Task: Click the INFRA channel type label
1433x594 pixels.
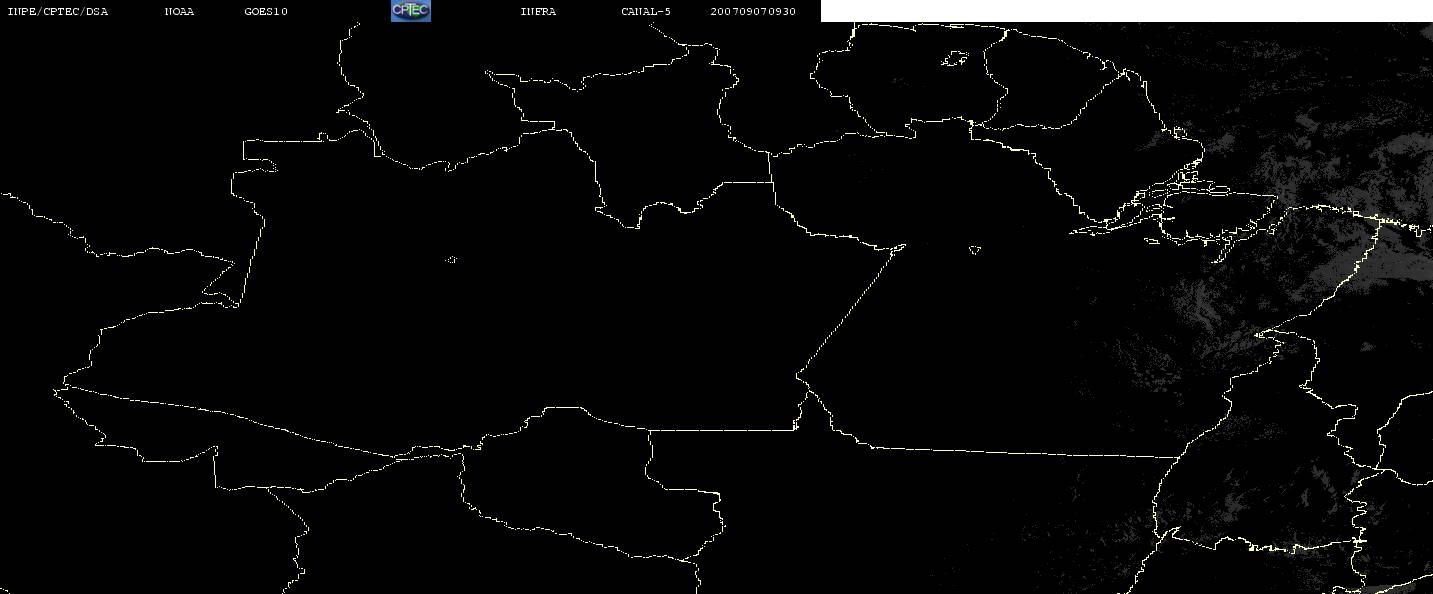Action: [x=538, y=12]
